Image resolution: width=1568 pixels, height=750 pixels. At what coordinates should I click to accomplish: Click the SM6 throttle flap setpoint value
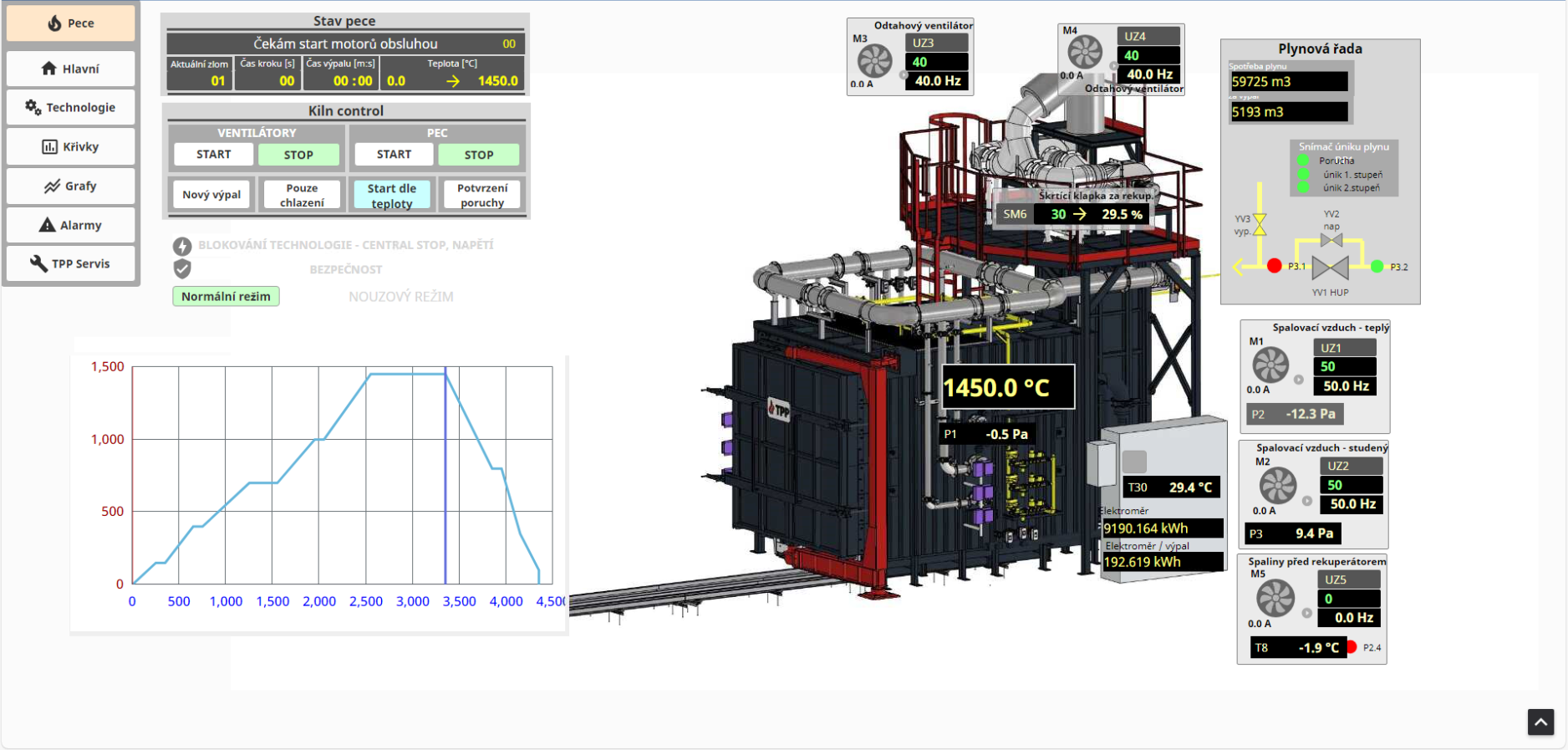click(1058, 214)
